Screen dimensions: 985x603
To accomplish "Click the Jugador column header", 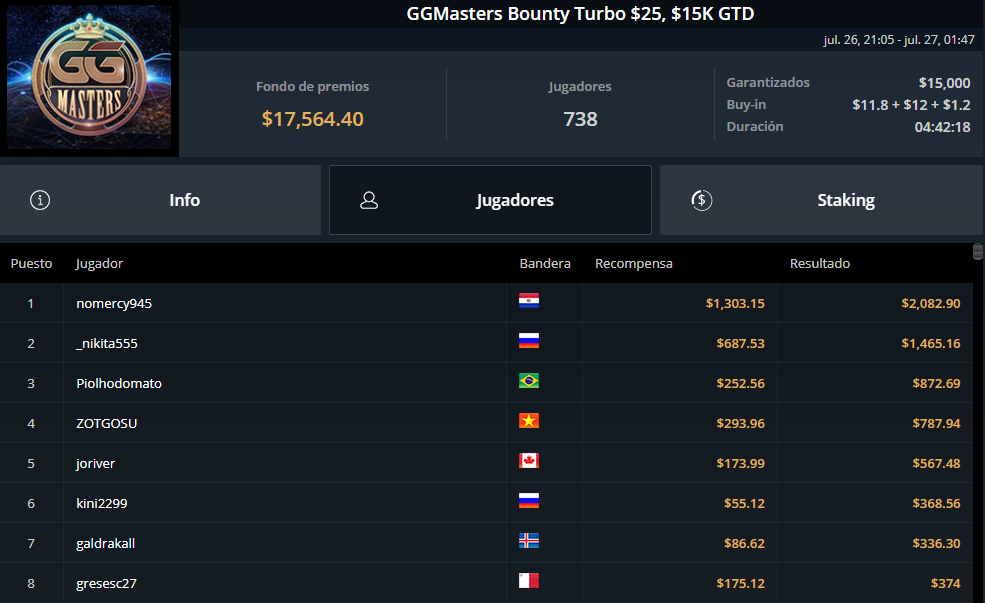I will click(x=99, y=263).
